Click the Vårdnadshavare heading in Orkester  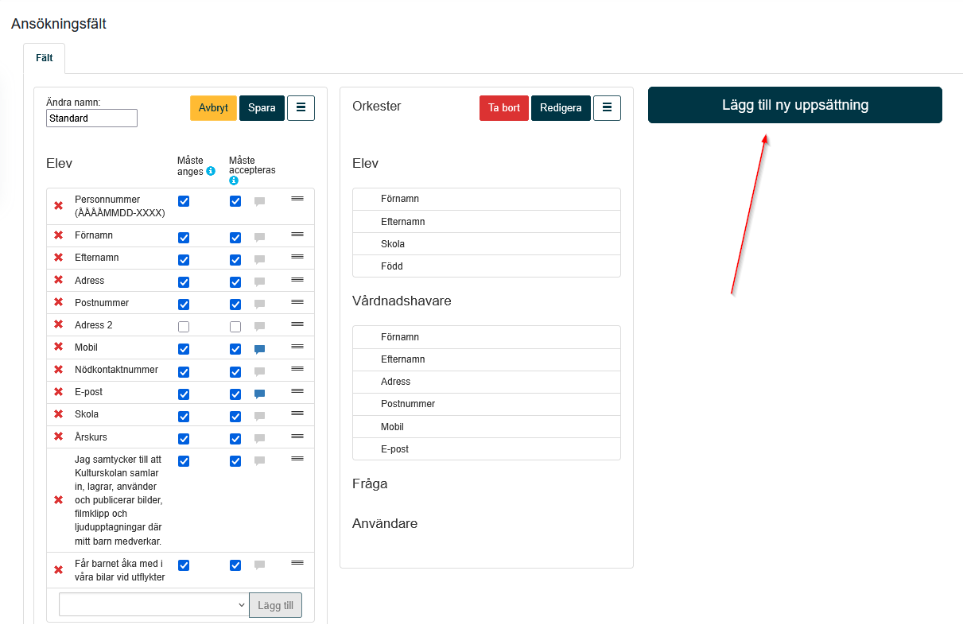tap(402, 301)
